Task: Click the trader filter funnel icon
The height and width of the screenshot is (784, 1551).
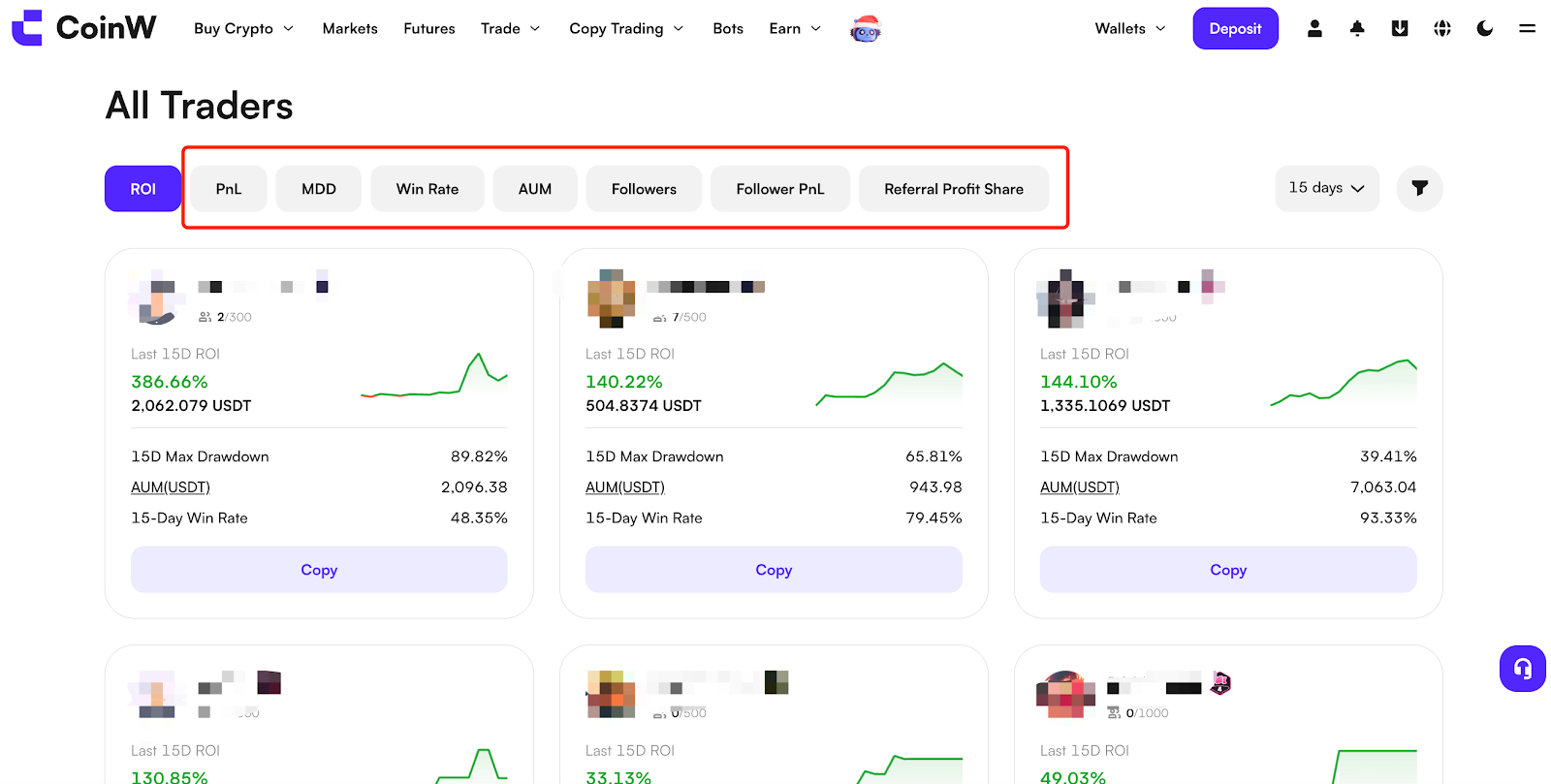Action: [x=1419, y=188]
